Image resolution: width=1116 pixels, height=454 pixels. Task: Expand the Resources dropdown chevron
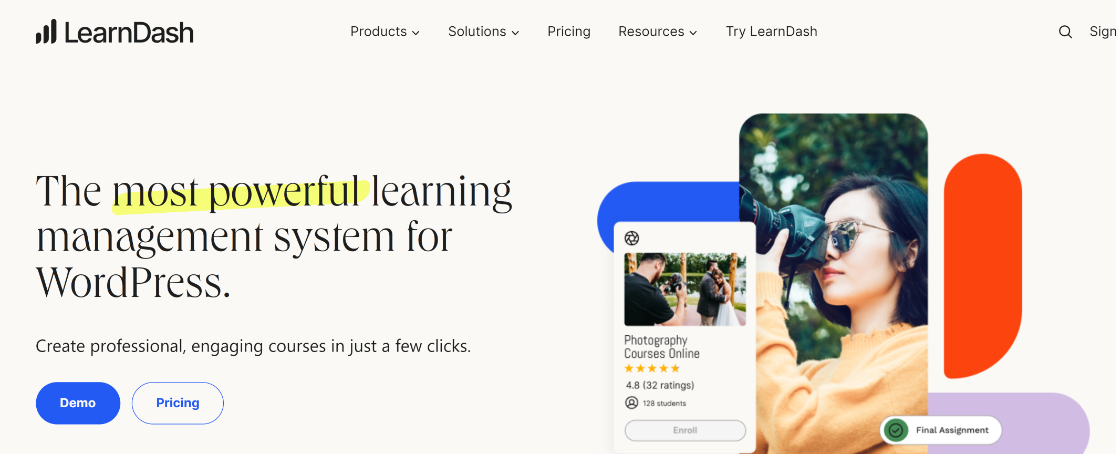tap(693, 33)
